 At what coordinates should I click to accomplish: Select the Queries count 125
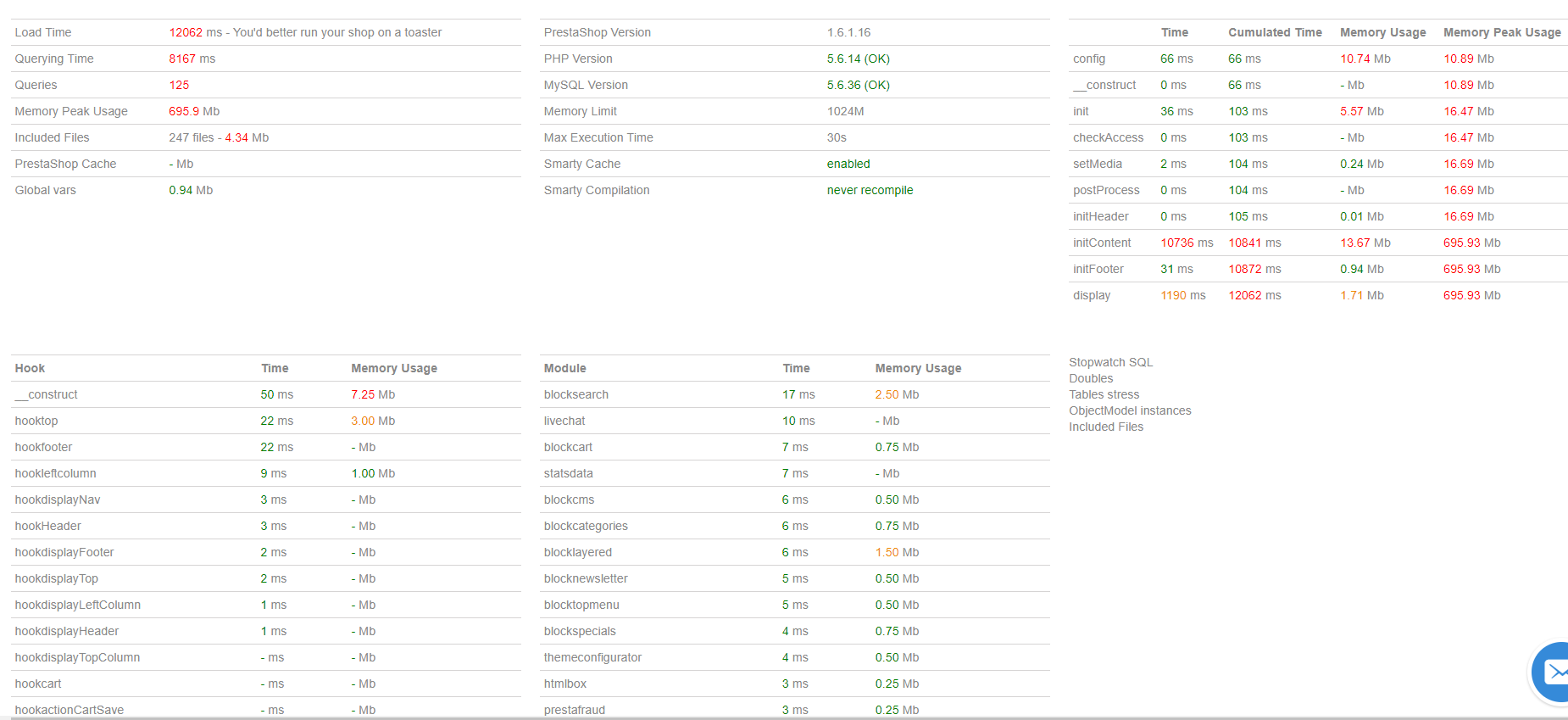[x=179, y=85]
